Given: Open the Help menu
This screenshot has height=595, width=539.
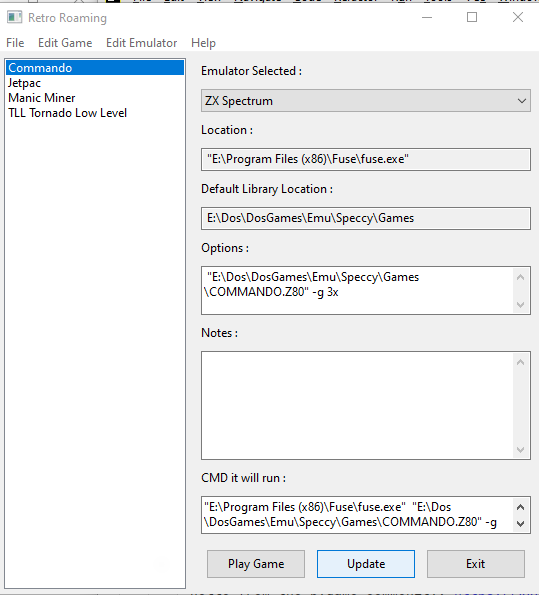Looking at the screenshot, I should pos(203,43).
